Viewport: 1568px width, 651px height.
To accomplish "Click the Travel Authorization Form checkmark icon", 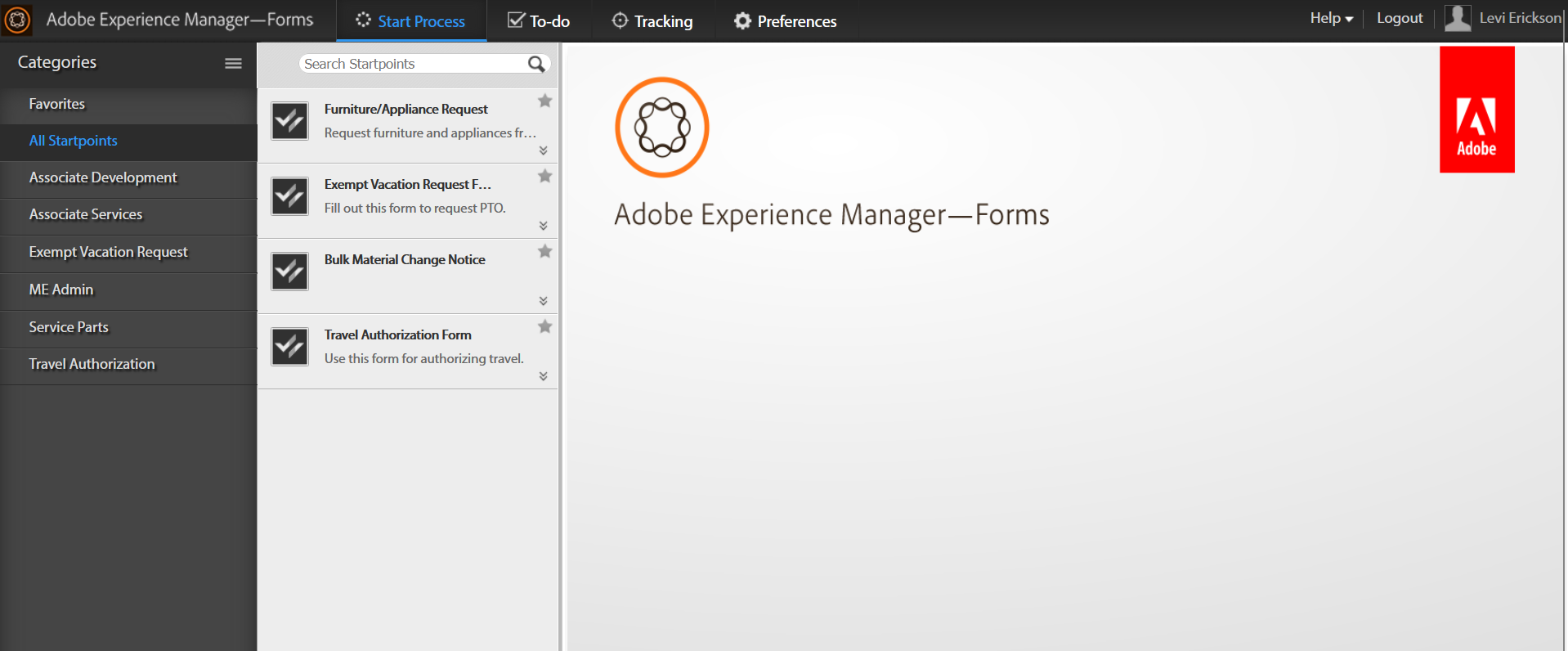I will [289, 347].
